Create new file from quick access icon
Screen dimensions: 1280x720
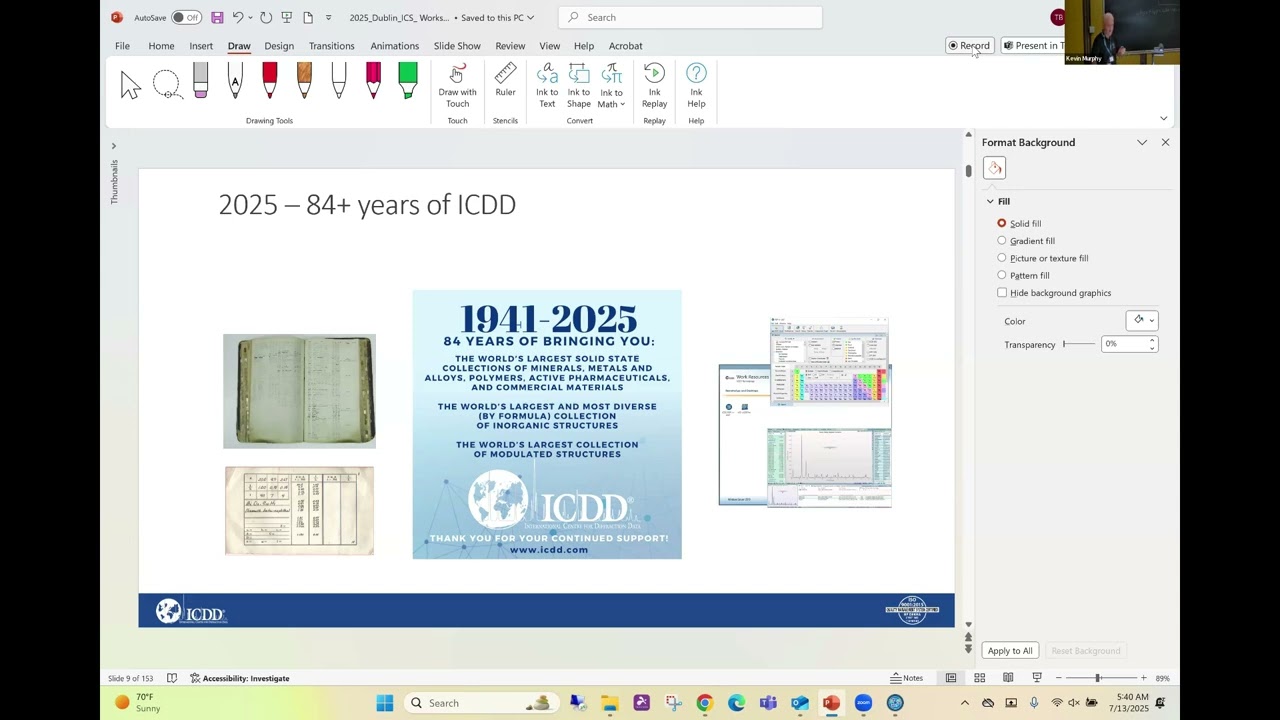[x=308, y=17]
